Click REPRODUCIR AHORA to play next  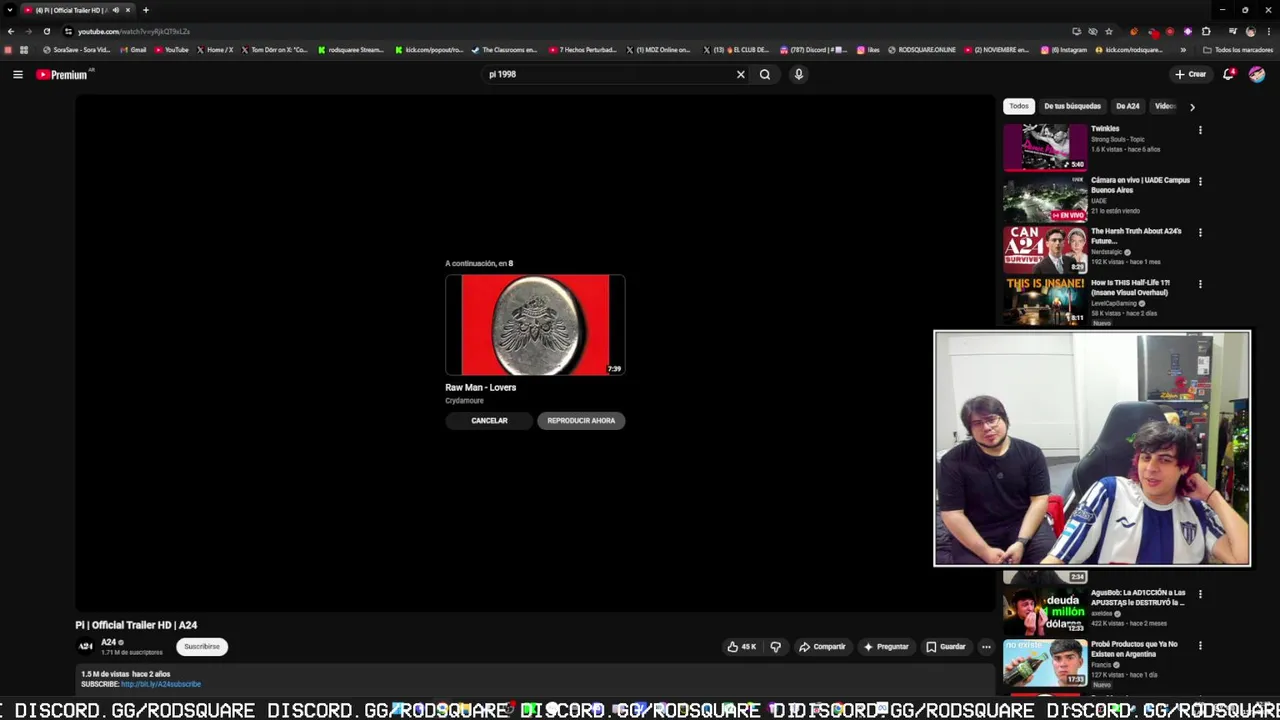point(581,421)
